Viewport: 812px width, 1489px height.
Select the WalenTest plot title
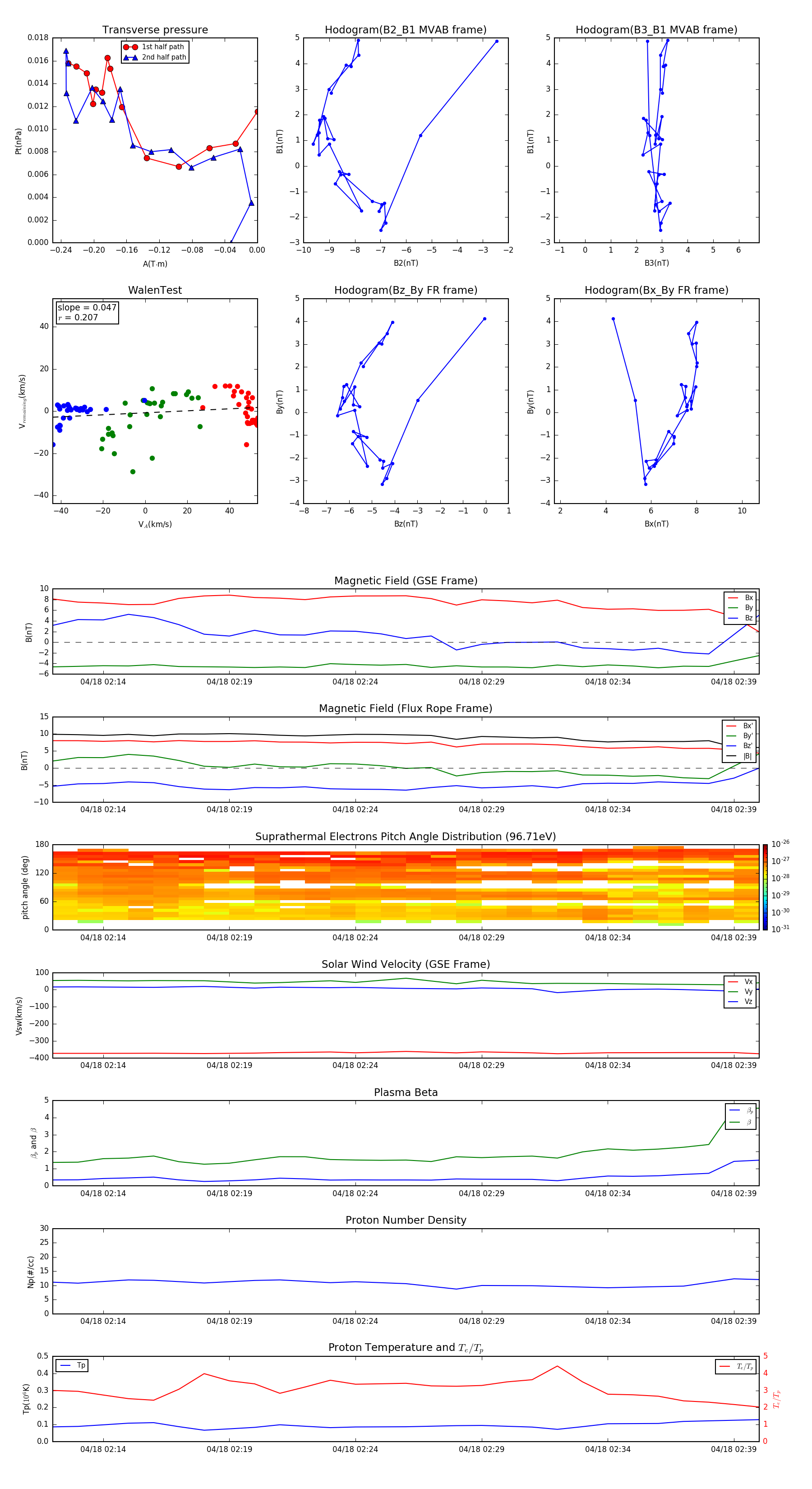click(x=155, y=290)
